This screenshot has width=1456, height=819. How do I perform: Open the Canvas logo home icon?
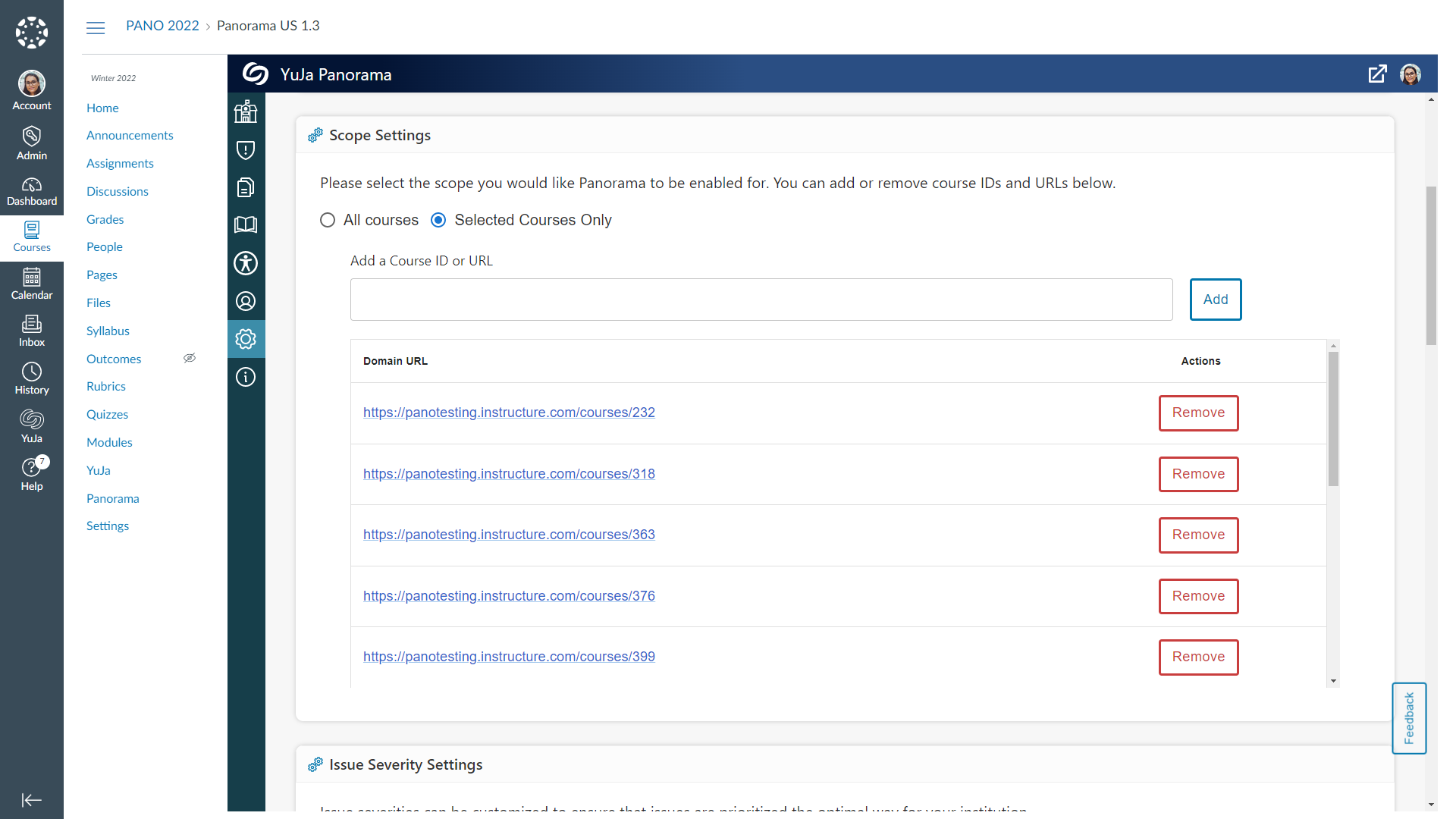[x=32, y=33]
